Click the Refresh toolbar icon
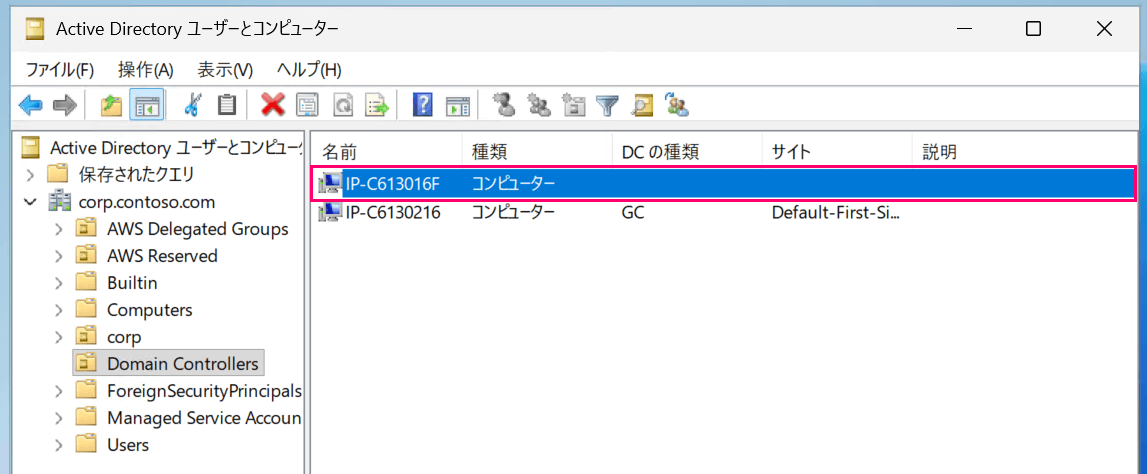 point(343,105)
